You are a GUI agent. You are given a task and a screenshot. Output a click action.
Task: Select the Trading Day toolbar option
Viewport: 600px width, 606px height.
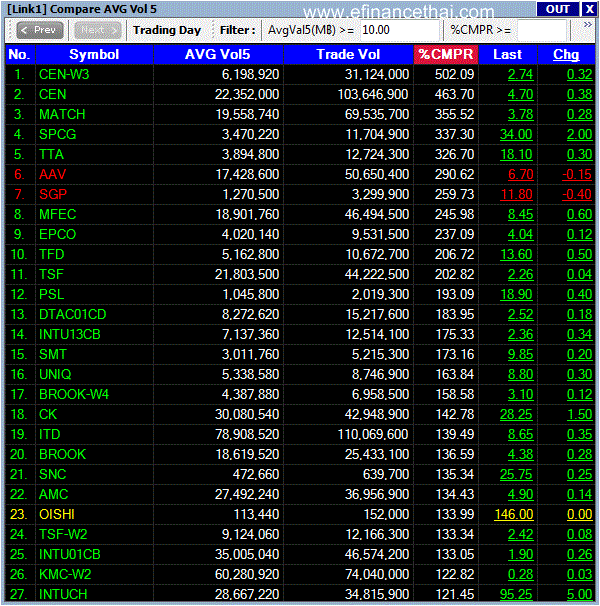pyautogui.click(x=167, y=30)
